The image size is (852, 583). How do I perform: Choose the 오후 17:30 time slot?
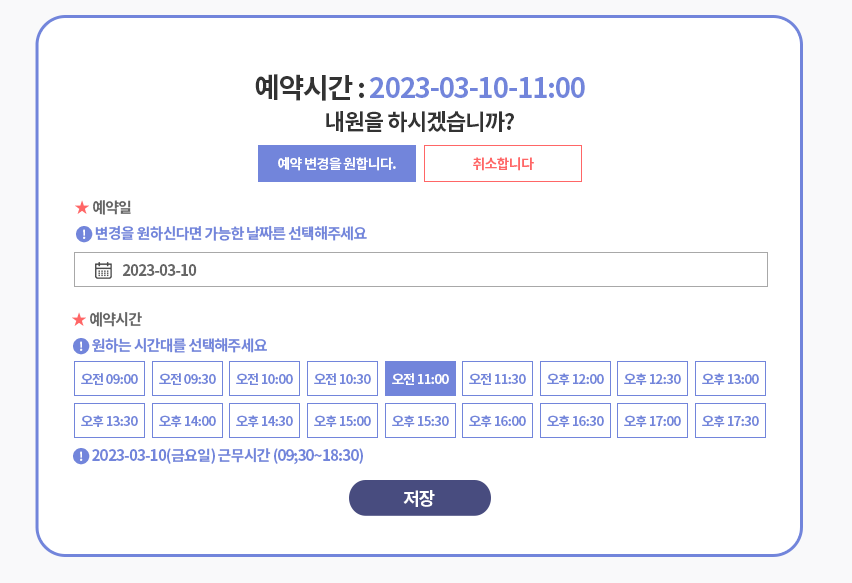click(x=730, y=421)
